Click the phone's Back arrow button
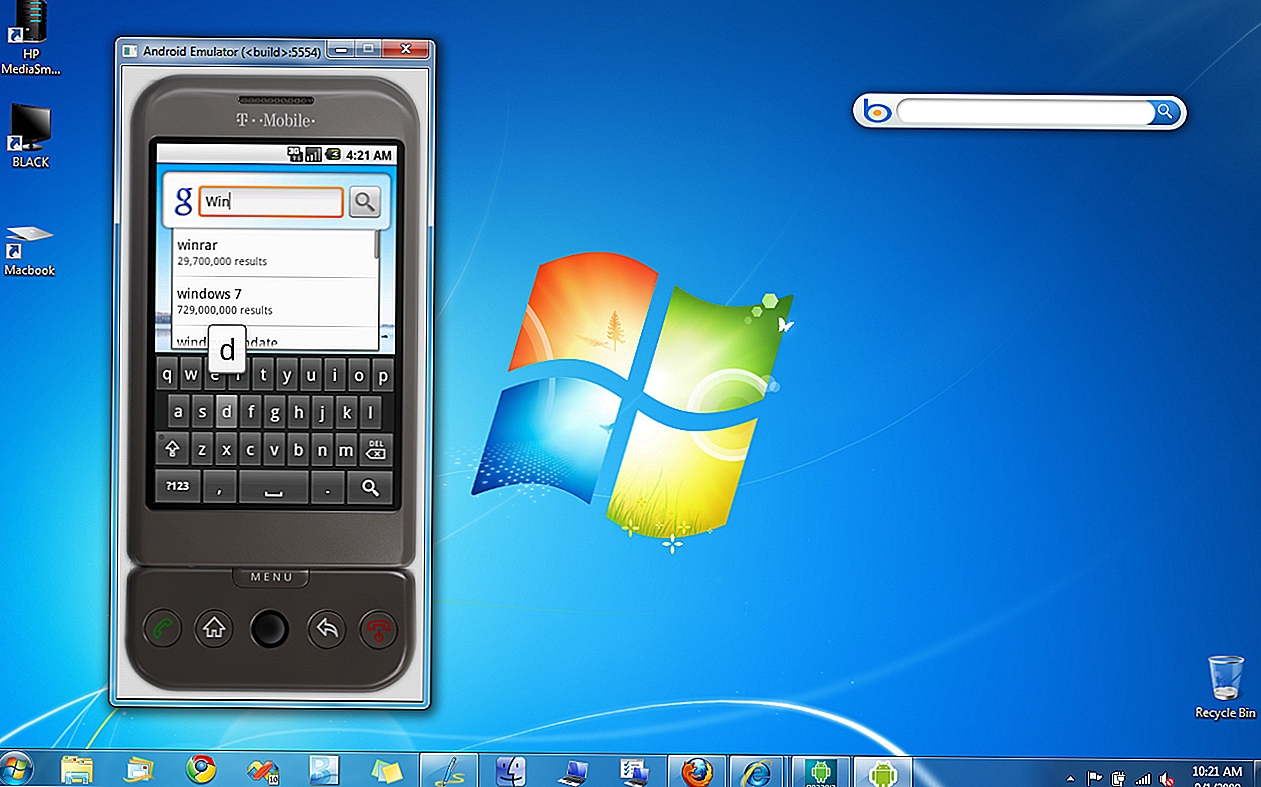The height and width of the screenshot is (787, 1261). 326,629
